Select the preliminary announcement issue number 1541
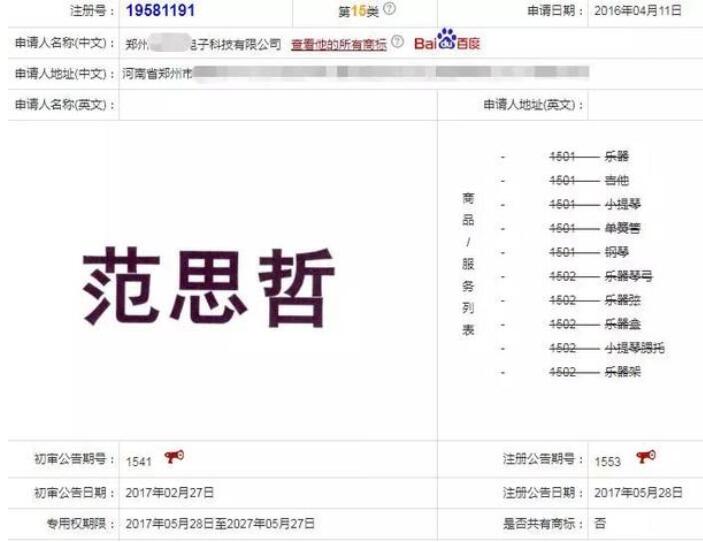The height and width of the screenshot is (542, 703). pos(139,461)
